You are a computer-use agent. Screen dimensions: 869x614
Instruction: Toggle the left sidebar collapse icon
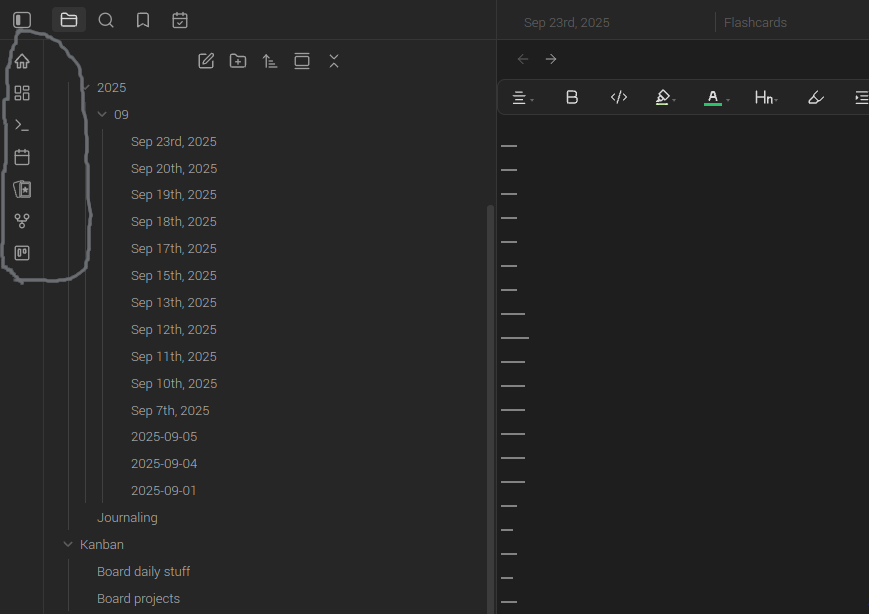tap(22, 20)
